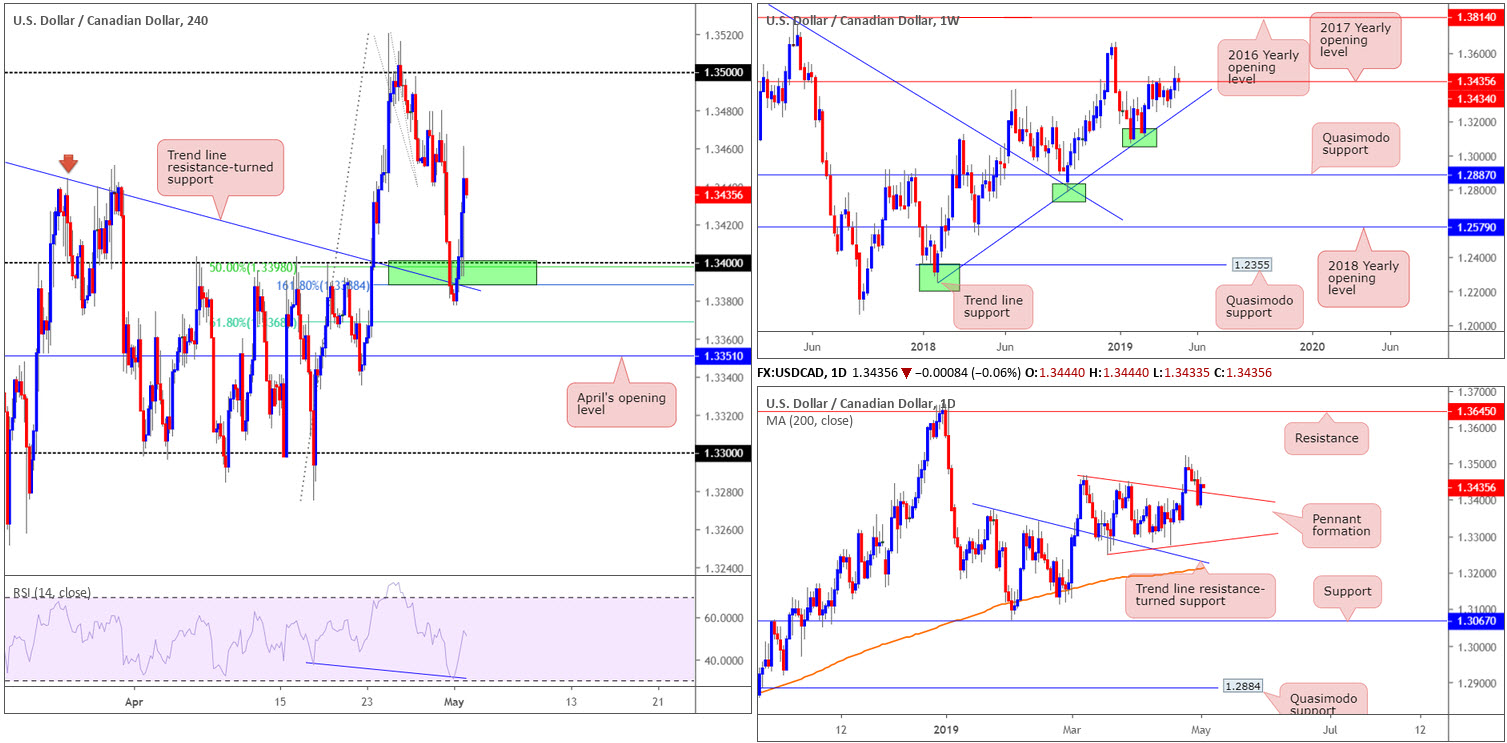
Task: Select the '2018 Yearly opening level' callout
Action: [x=1362, y=278]
